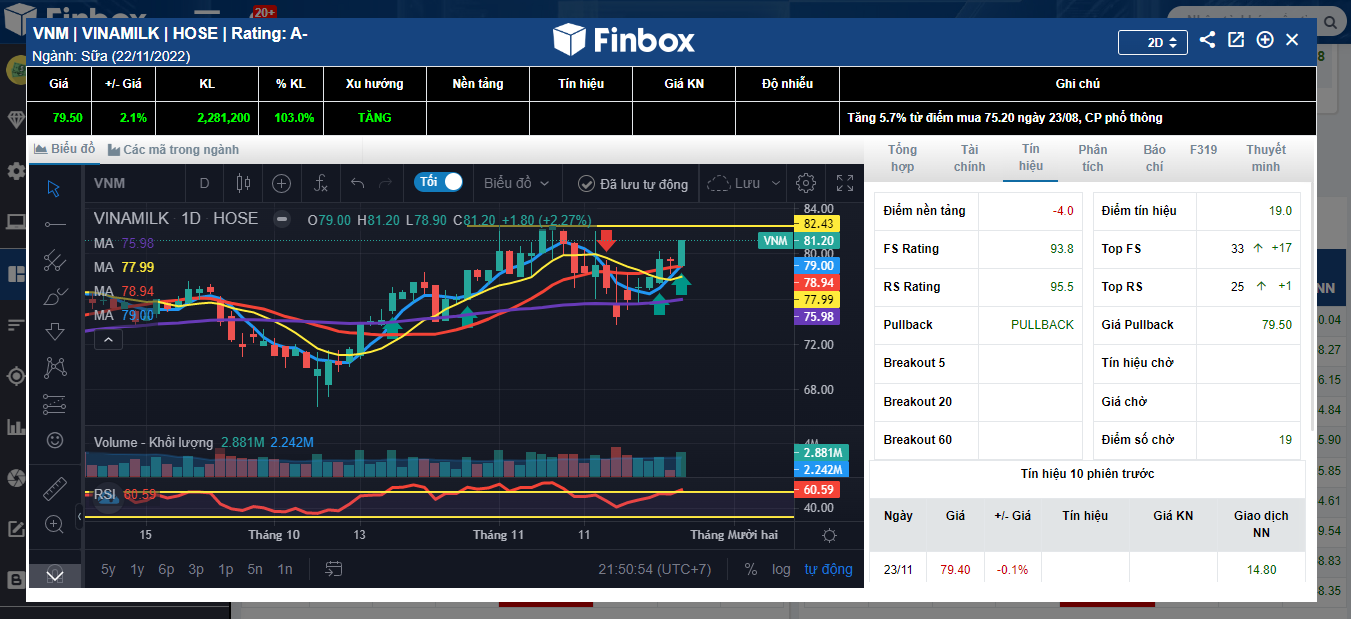Activate the zoom-in magnifier tool
The height and width of the screenshot is (619, 1351).
pos(55,524)
